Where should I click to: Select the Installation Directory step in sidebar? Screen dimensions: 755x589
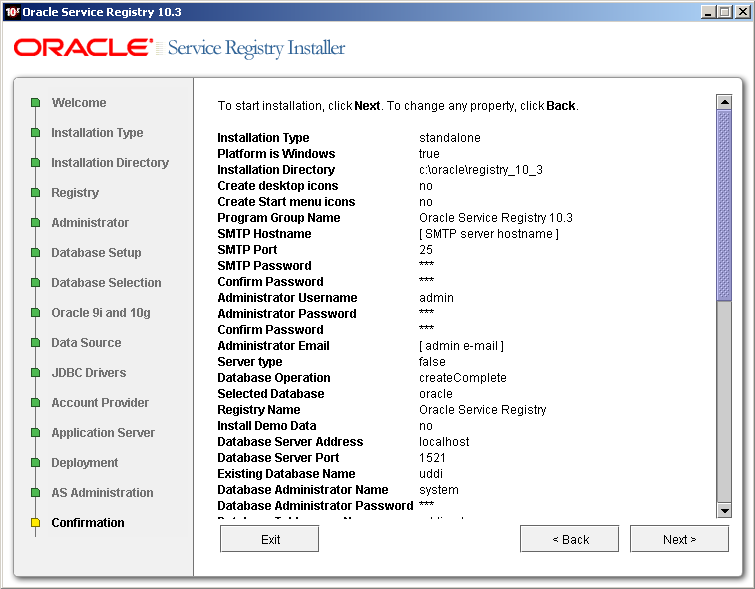coord(110,163)
